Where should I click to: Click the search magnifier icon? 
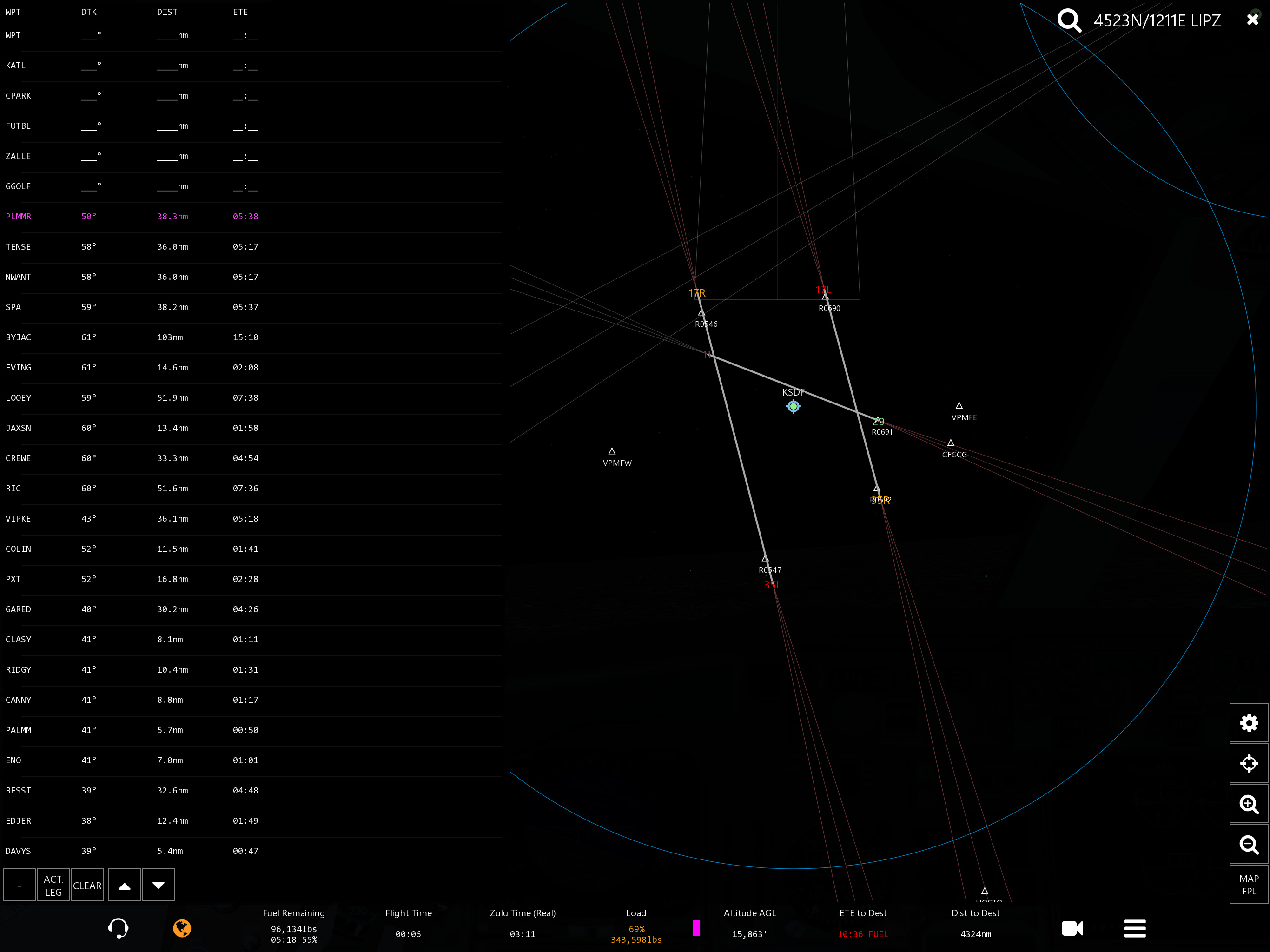point(1069,20)
